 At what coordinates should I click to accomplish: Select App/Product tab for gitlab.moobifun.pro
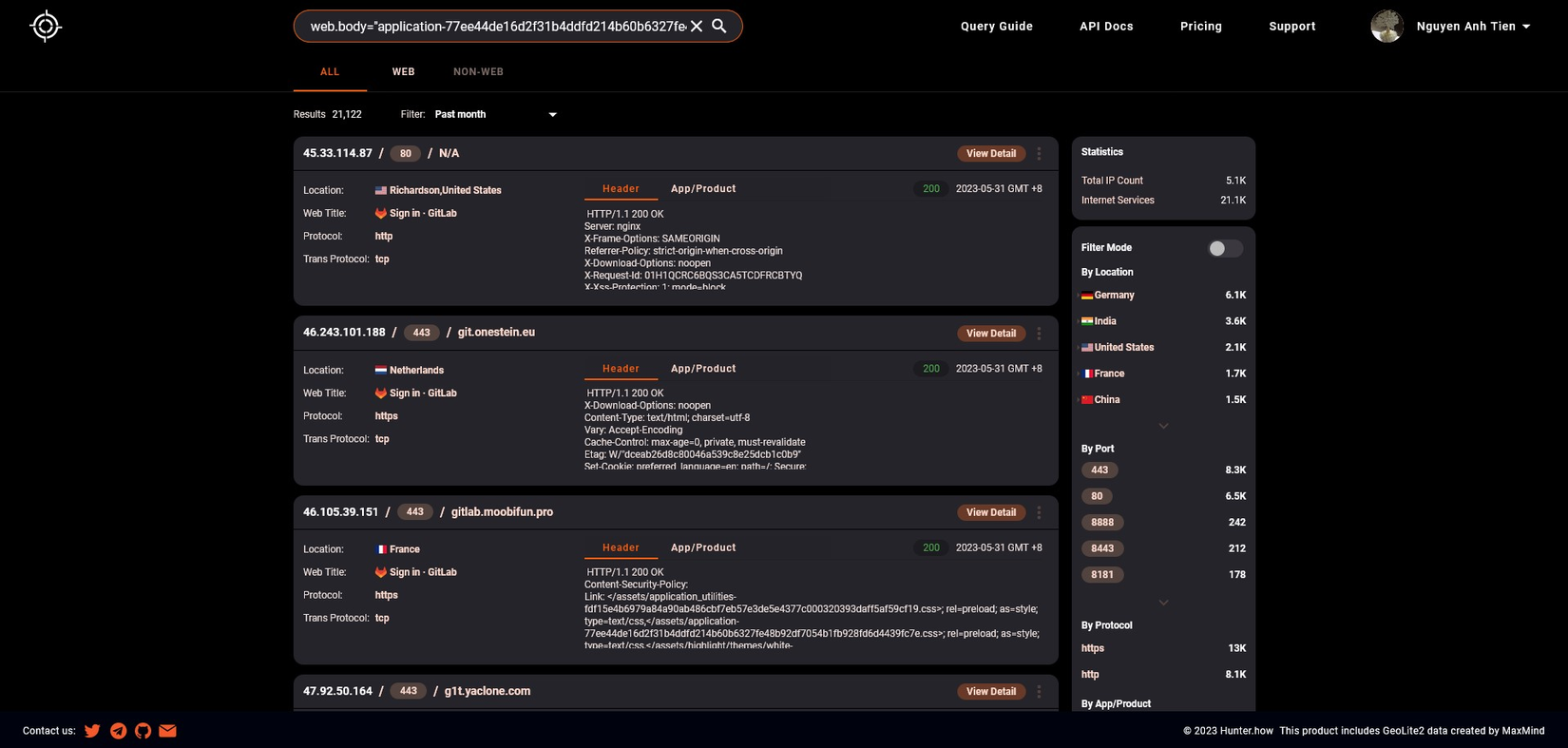pos(703,548)
